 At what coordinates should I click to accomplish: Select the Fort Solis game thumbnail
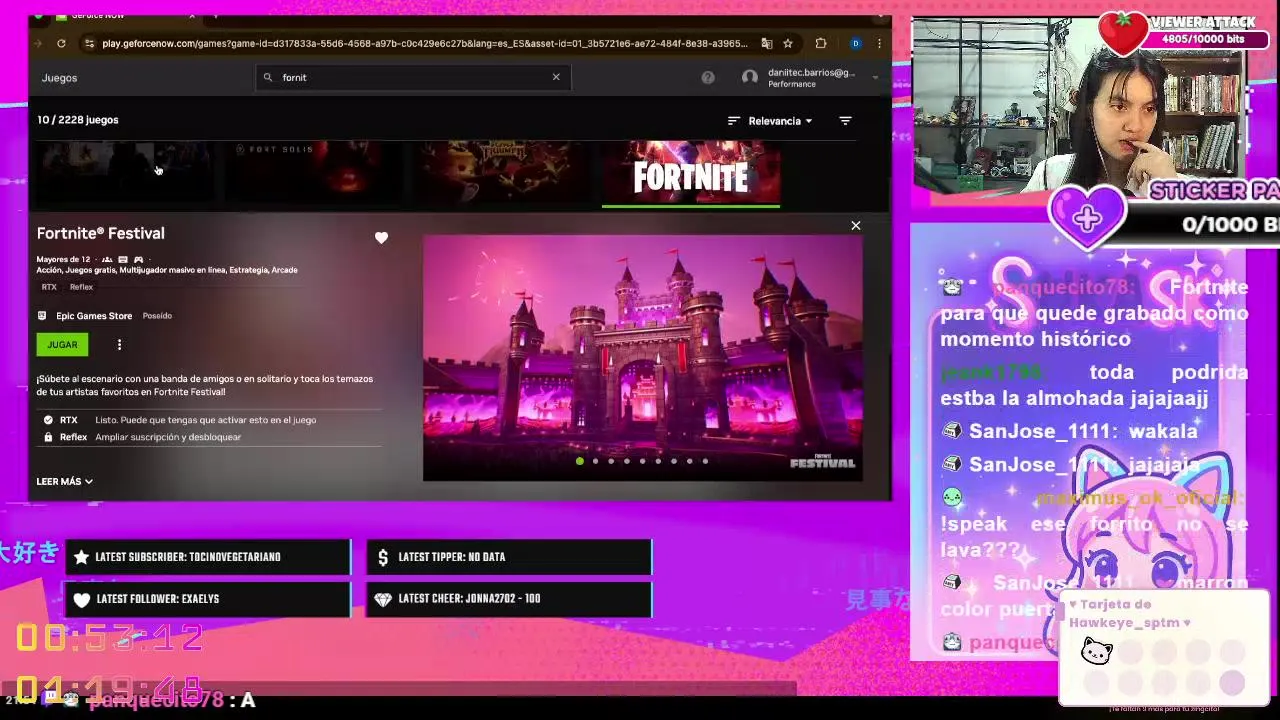(x=314, y=174)
